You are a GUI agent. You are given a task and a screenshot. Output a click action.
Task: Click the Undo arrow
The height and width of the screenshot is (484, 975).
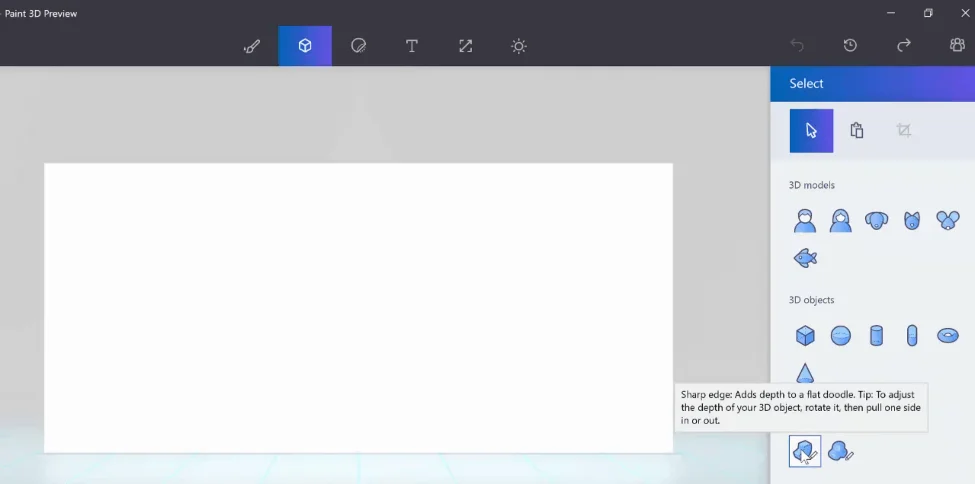[797, 45]
